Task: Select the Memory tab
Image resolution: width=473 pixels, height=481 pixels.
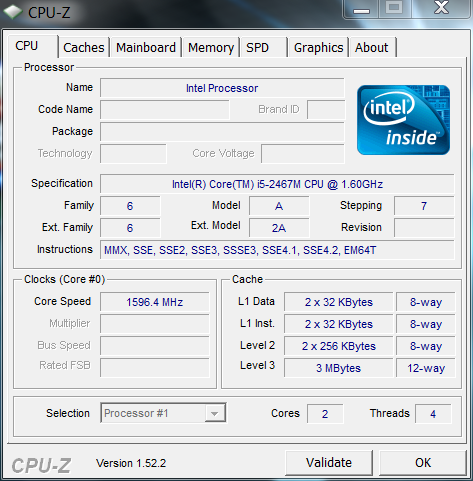Action: [x=211, y=47]
